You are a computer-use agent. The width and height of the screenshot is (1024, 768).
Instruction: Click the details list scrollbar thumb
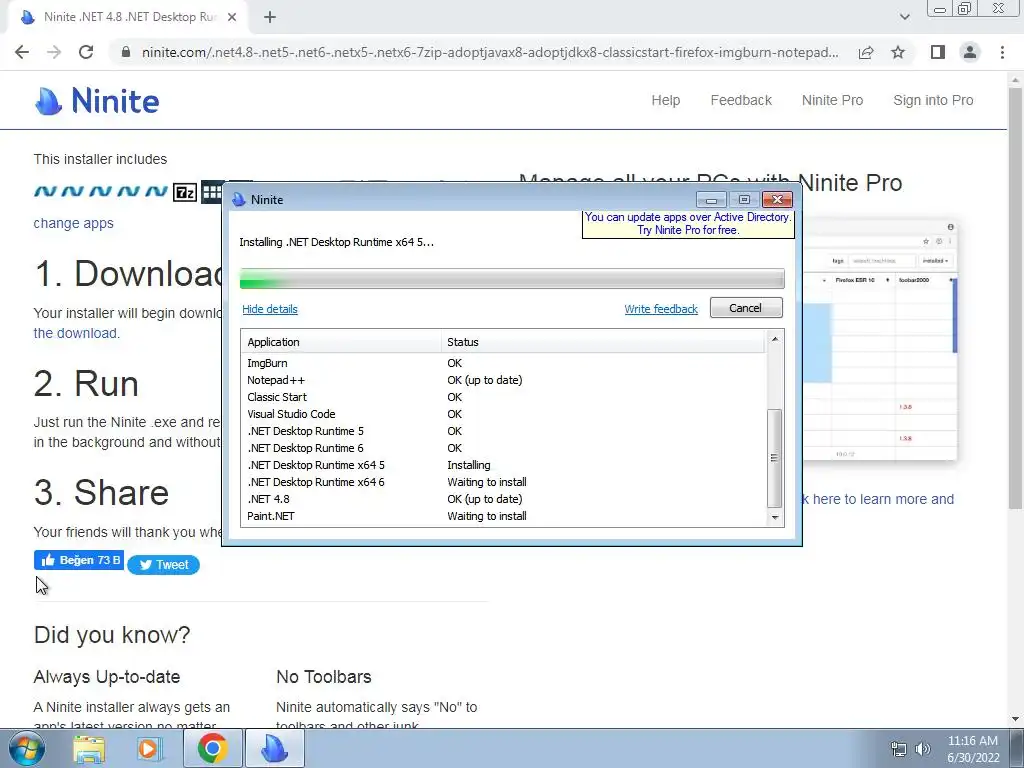(x=775, y=457)
